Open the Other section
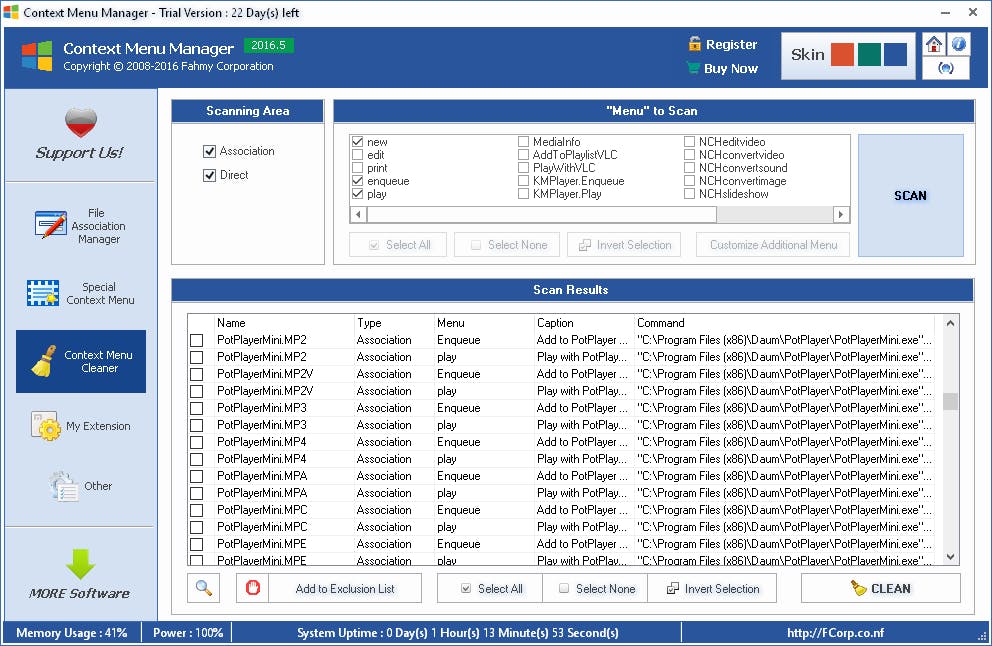The height and width of the screenshot is (646, 992). (80, 486)
